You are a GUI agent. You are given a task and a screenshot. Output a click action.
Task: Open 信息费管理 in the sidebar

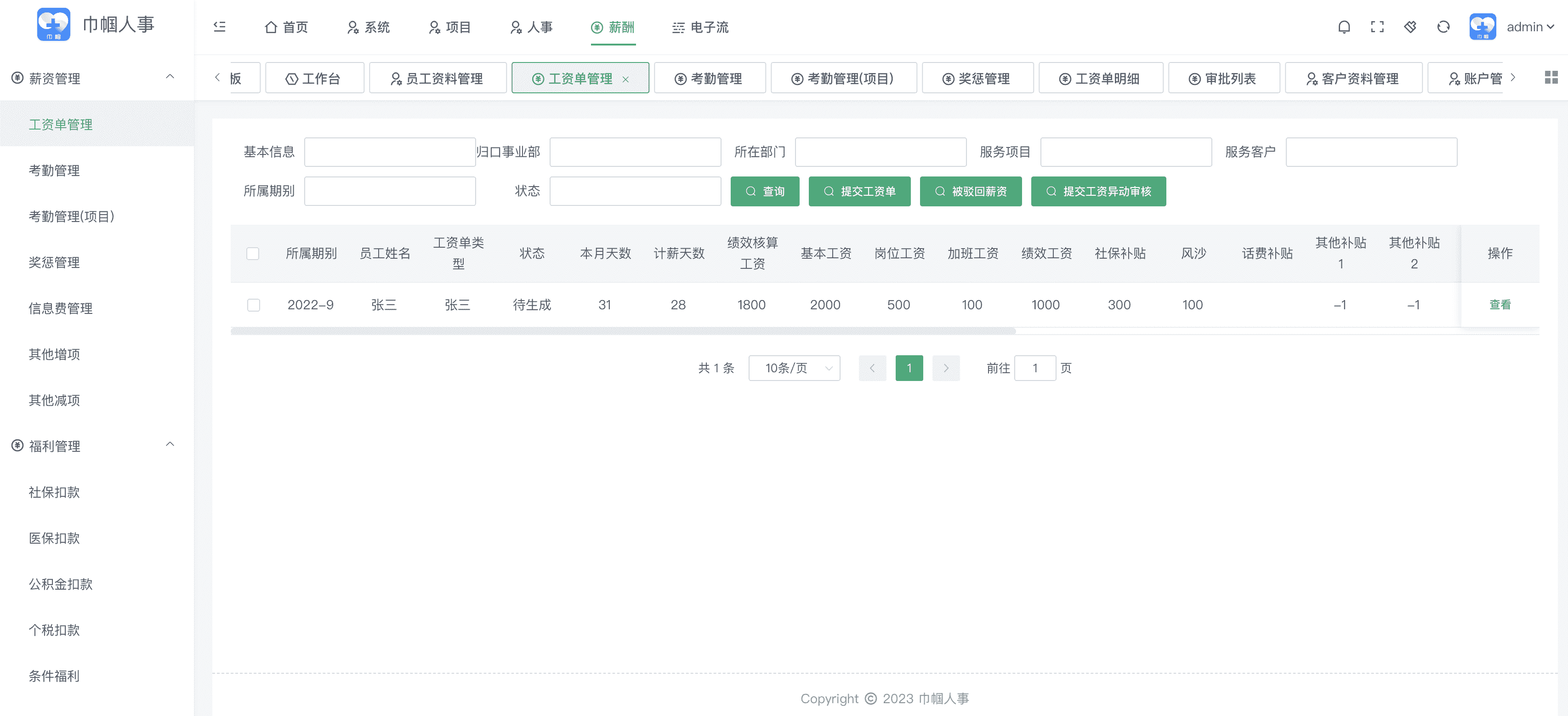[x=97, y=308]
